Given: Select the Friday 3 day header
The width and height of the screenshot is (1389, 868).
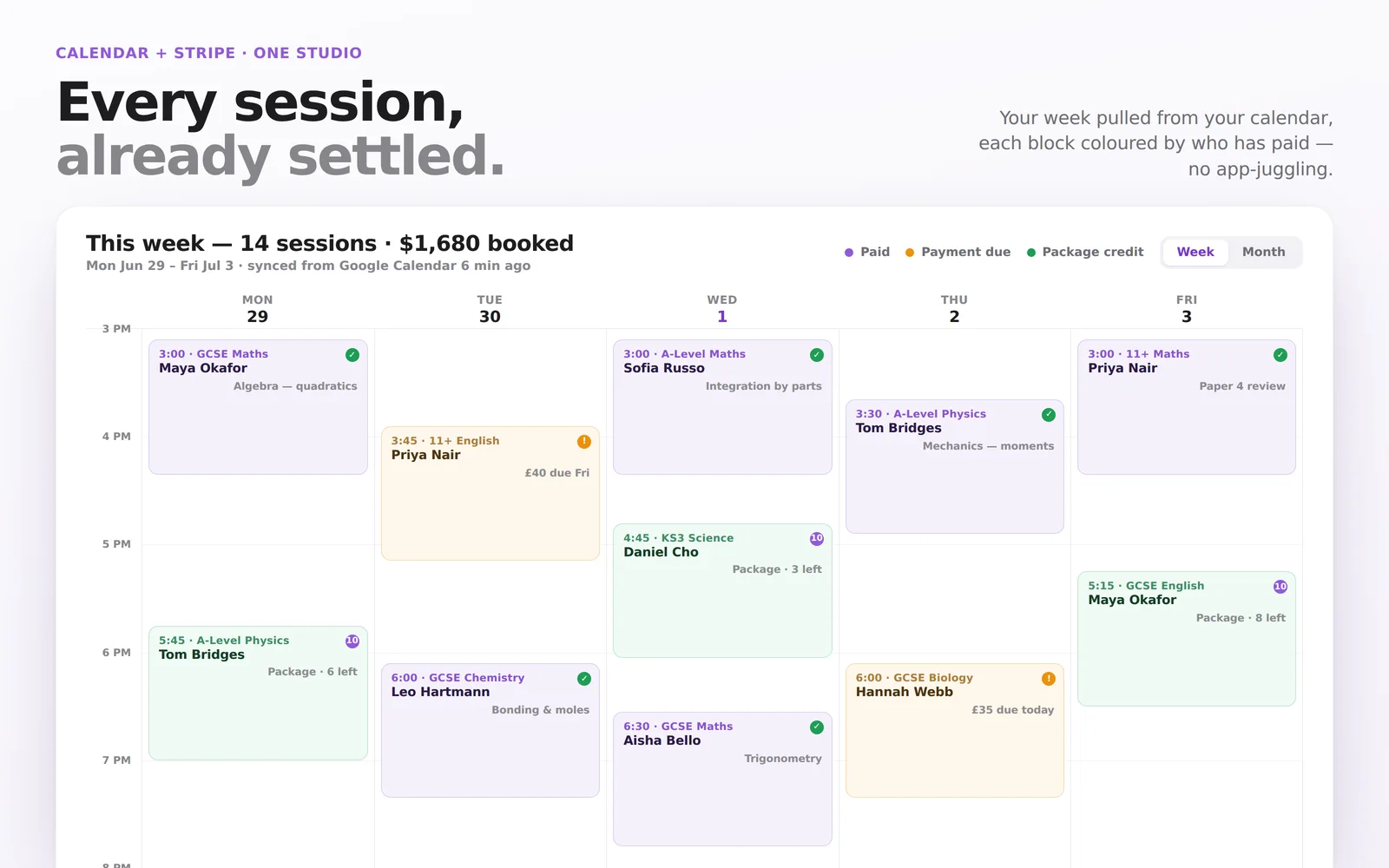Looking at the screenshot, I should 1187,309.
